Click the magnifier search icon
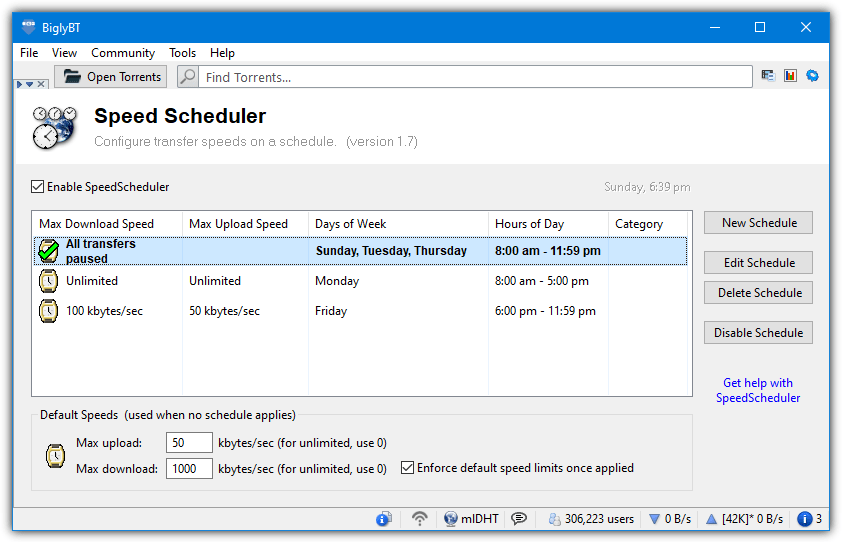 [x=187, y=77]
